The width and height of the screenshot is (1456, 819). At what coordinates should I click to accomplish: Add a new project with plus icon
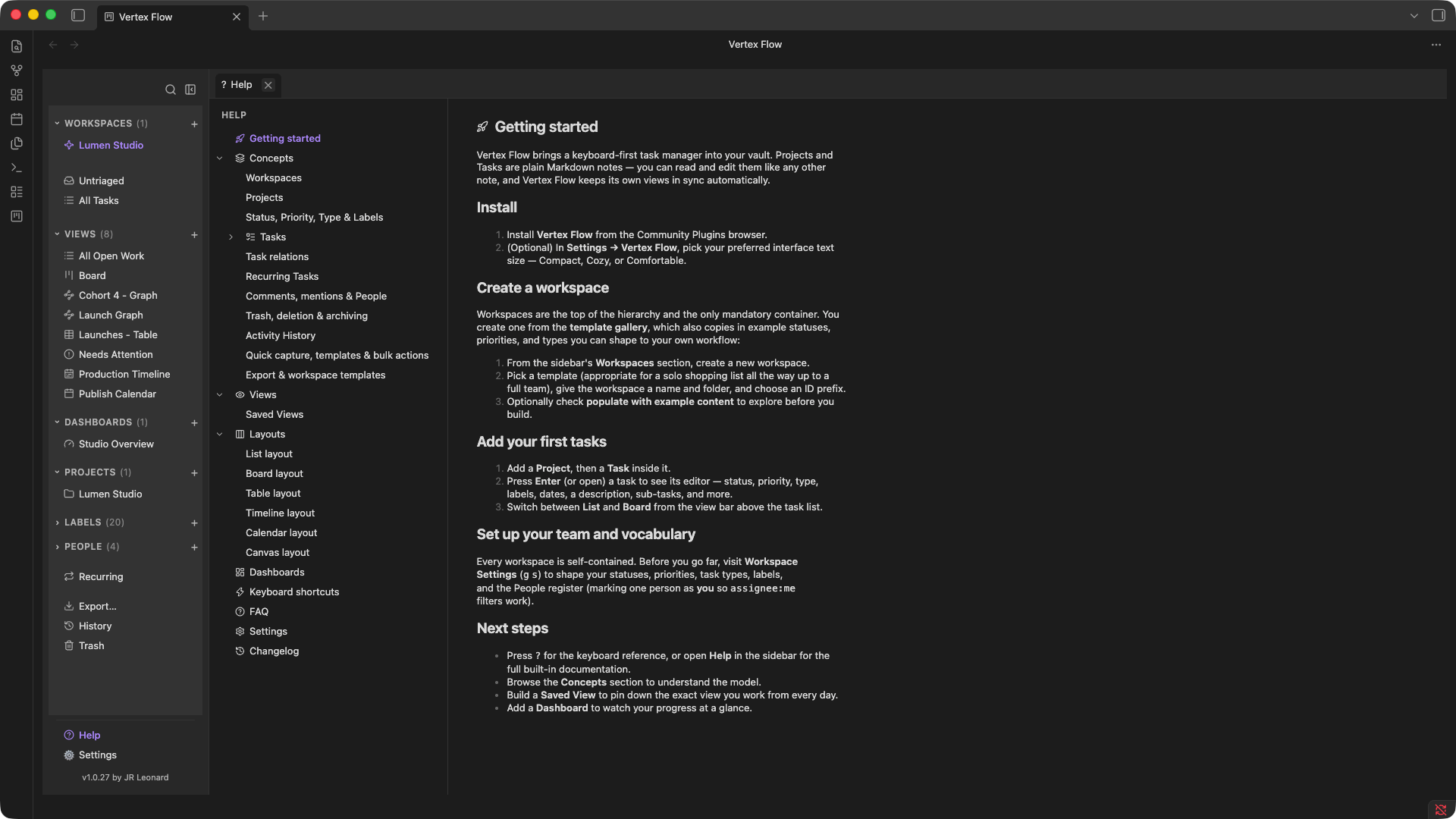coord(194,472)
